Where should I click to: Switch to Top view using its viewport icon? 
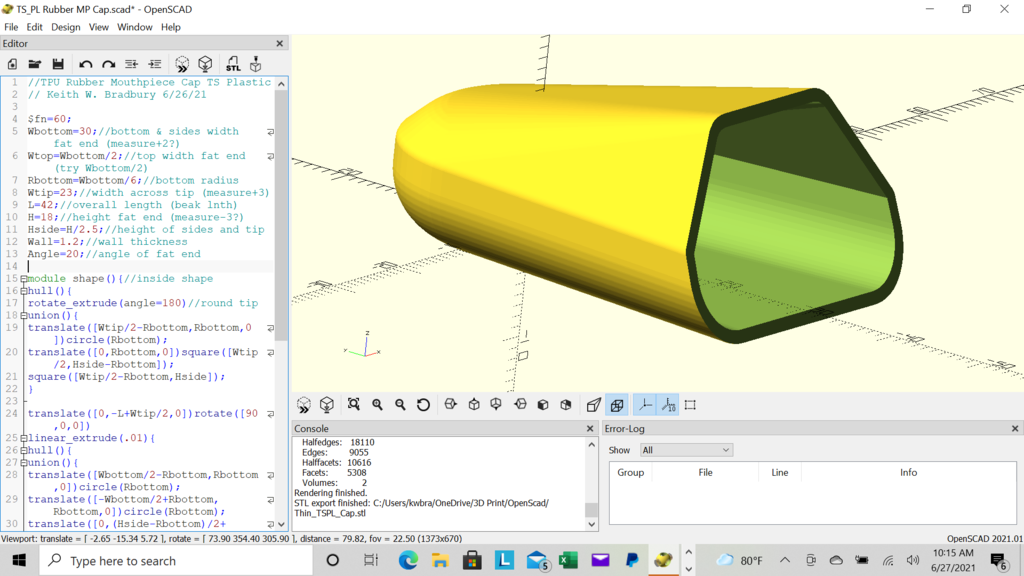coord(474,405)
